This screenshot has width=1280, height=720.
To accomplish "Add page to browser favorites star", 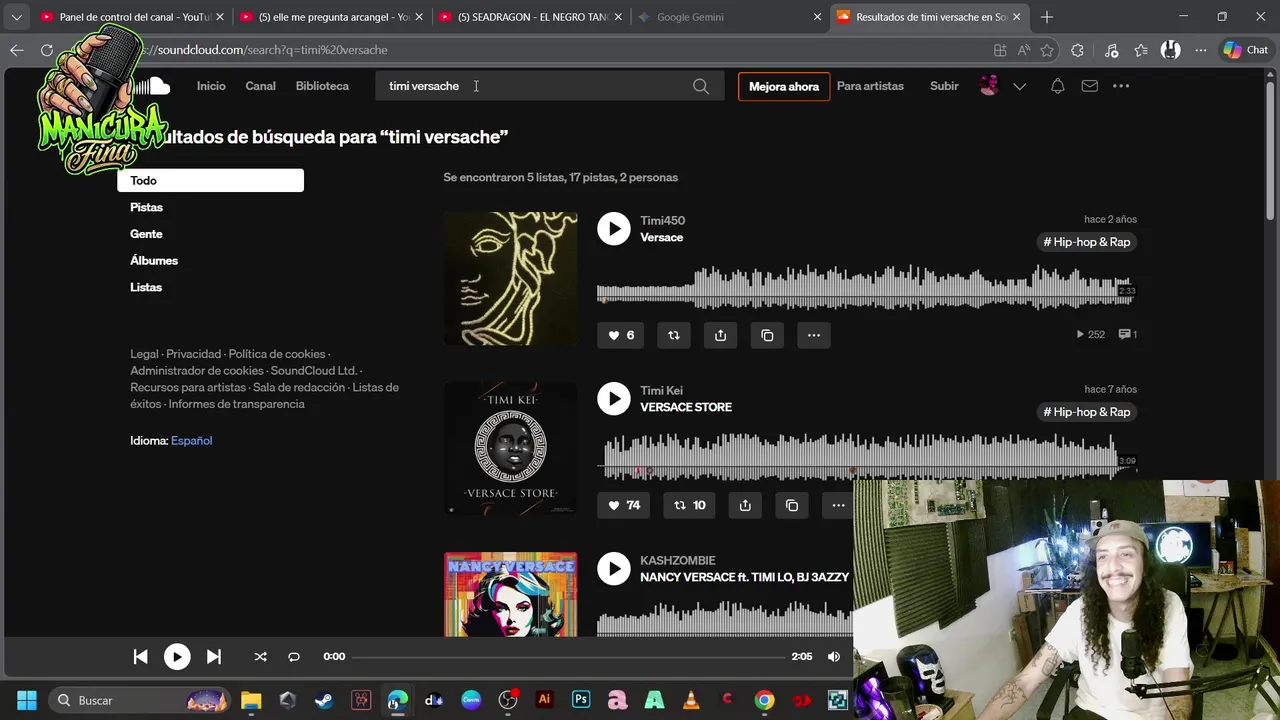I will 1047,50.
